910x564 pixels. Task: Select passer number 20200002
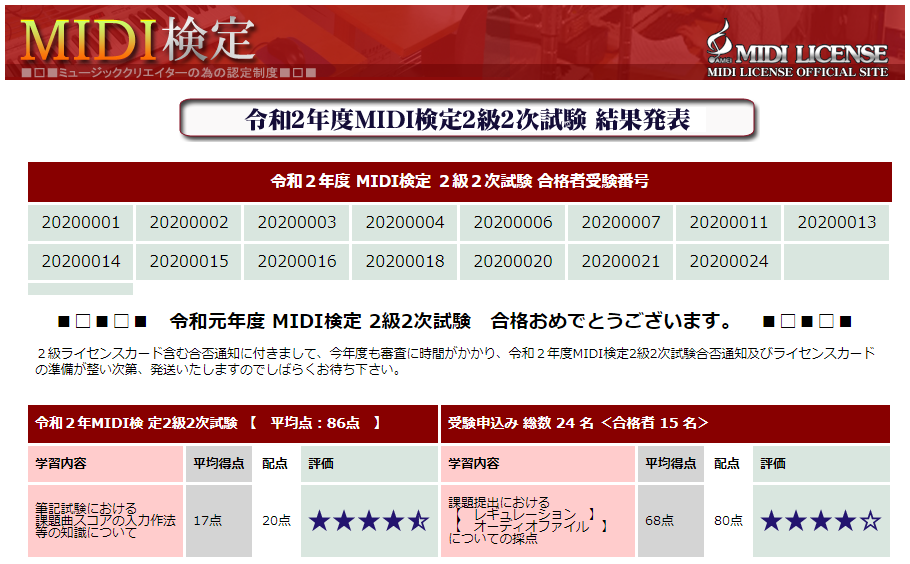point(189,223)
